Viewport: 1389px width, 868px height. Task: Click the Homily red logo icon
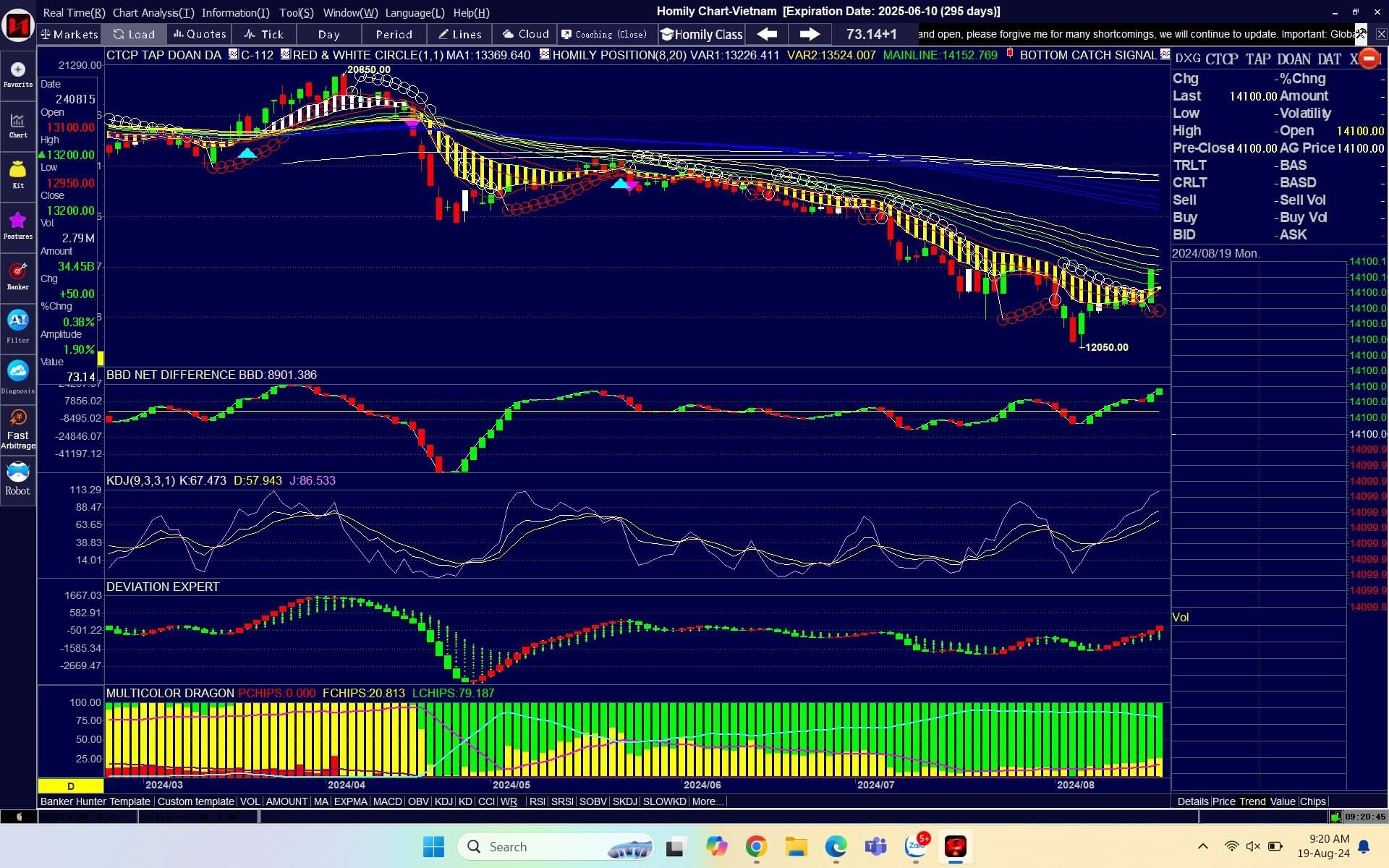18,26
